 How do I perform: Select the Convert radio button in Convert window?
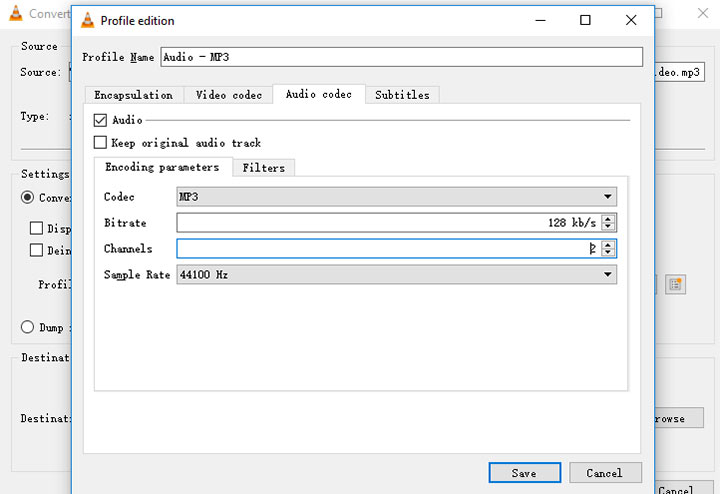click(28, 197)
